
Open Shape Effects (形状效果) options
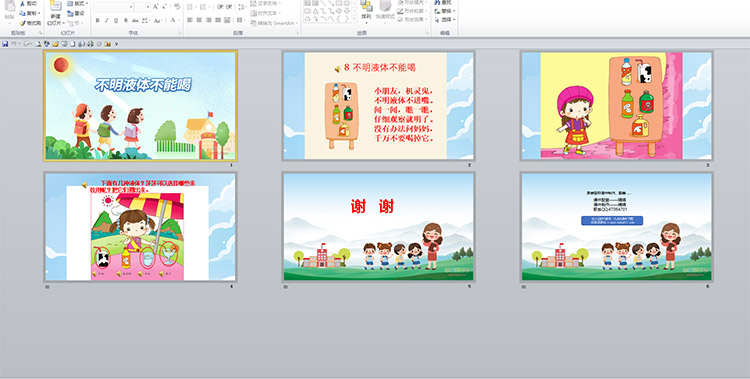(412, 19)
